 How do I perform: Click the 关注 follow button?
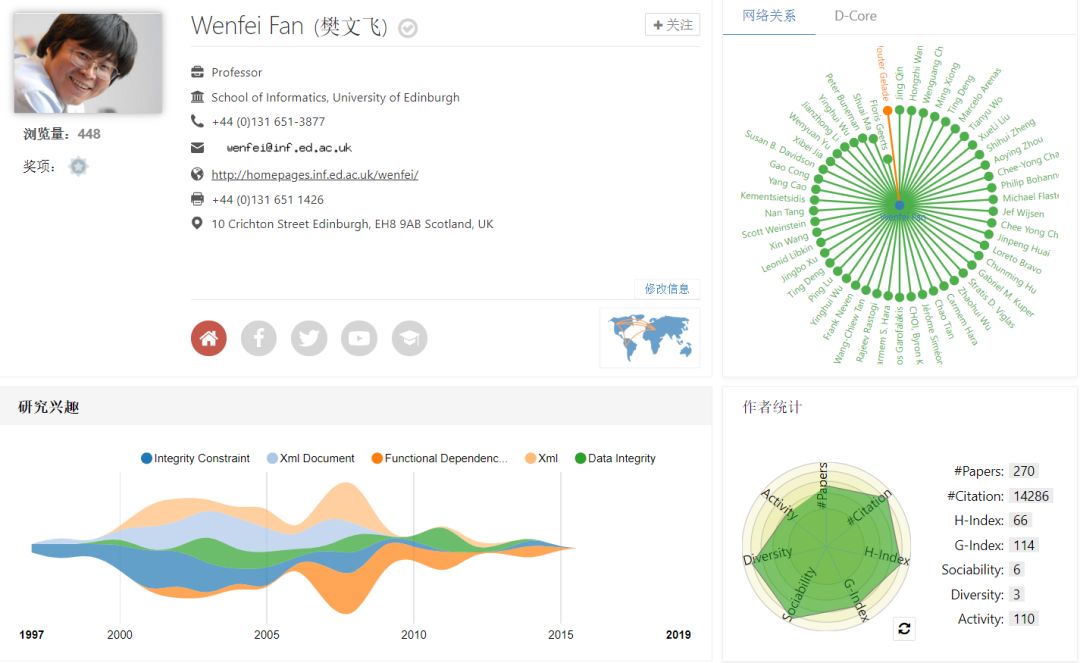672,25
